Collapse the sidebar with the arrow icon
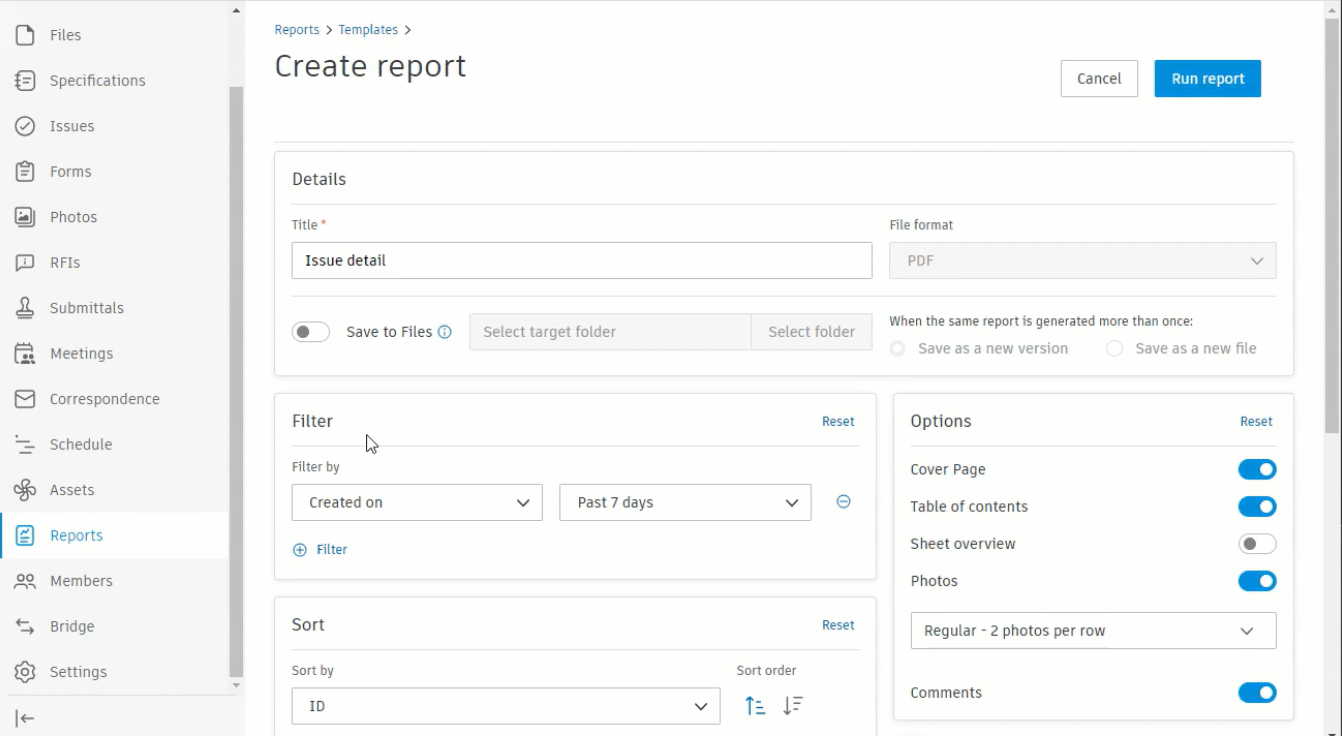This screenshot has width=1342, height=736. coord(25,718)
